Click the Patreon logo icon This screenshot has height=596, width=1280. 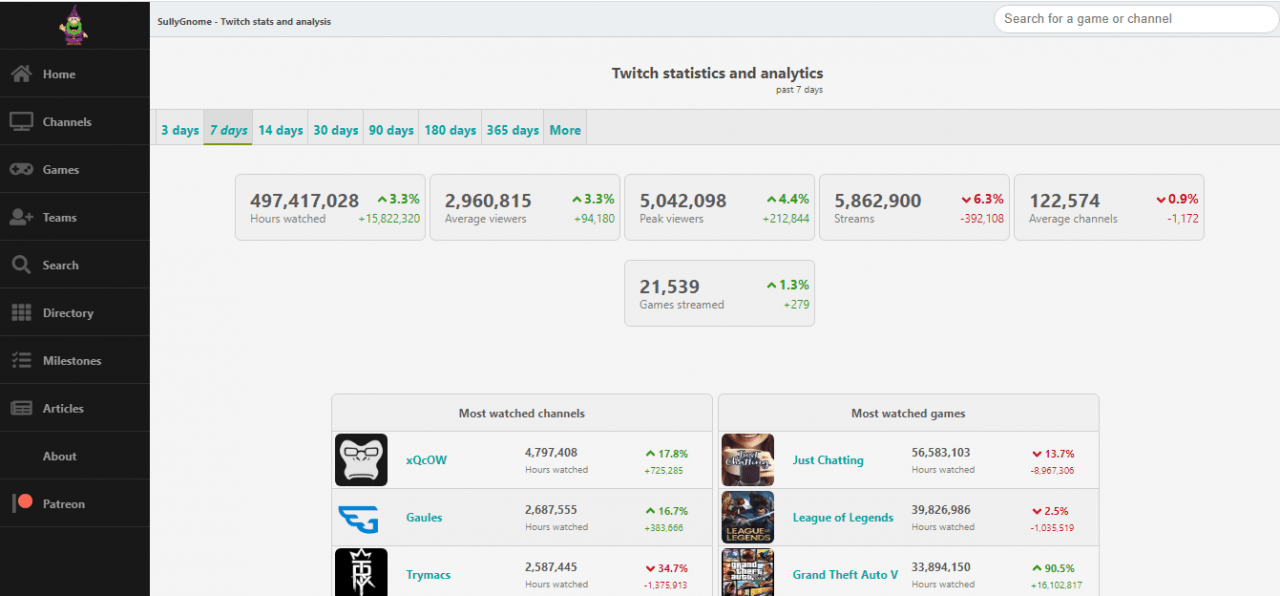(x=22, y=503)
